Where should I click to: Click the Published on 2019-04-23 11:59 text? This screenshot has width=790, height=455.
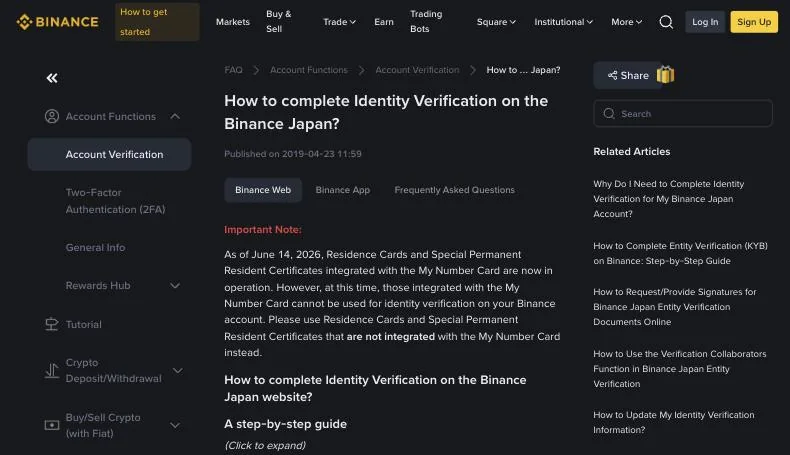[293, 154]
